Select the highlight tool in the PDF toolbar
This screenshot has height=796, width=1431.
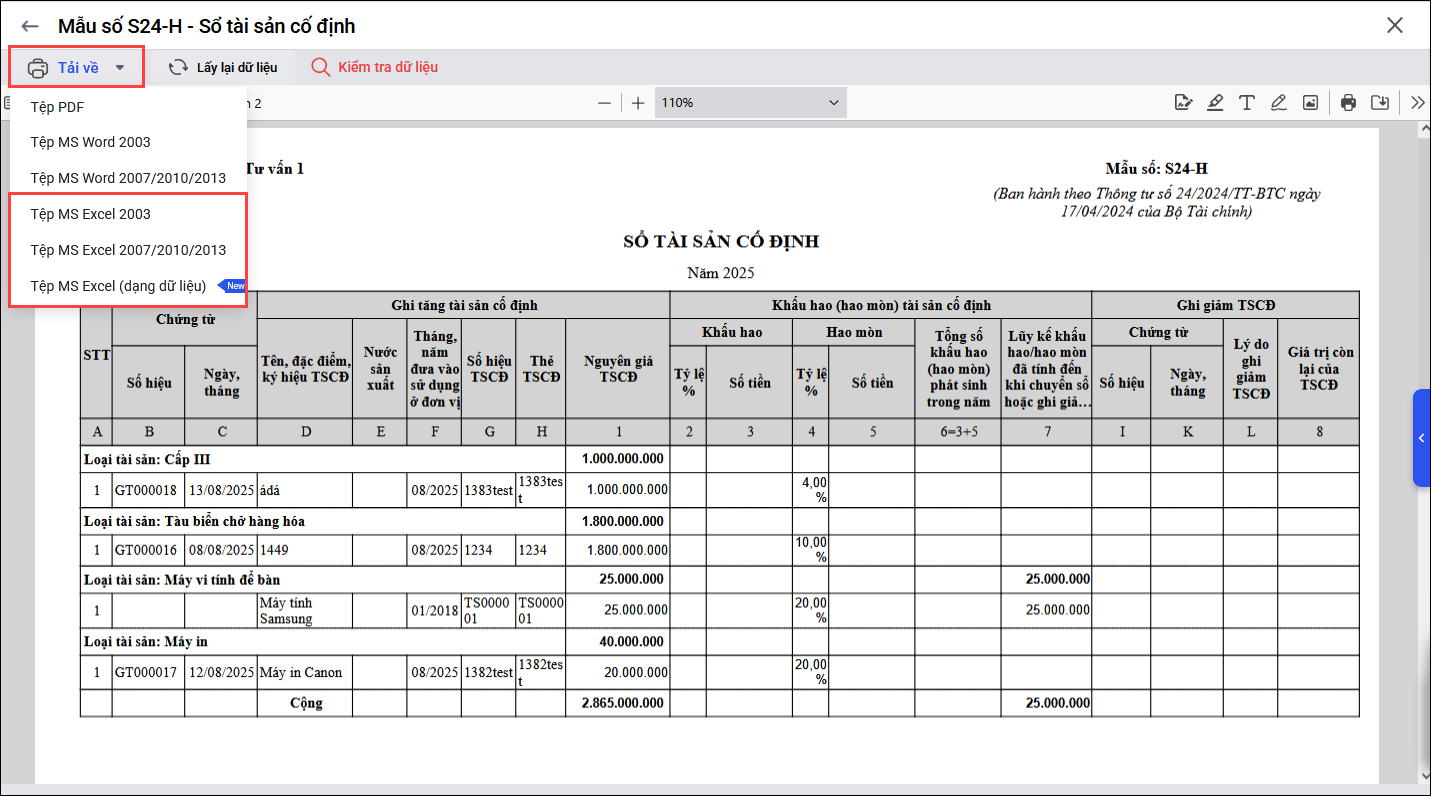[1215, 102]
